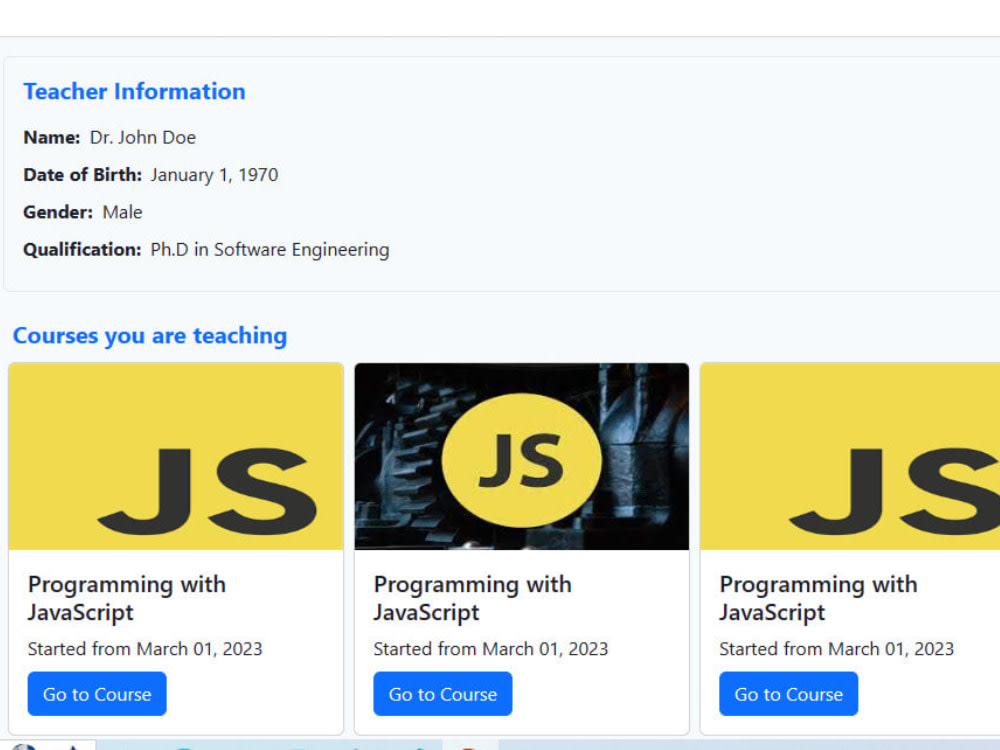The height and width of the screenshot is (750, 1000).
Task: Click middle card's Programming with JavaScript title
Action: [473, 598]
